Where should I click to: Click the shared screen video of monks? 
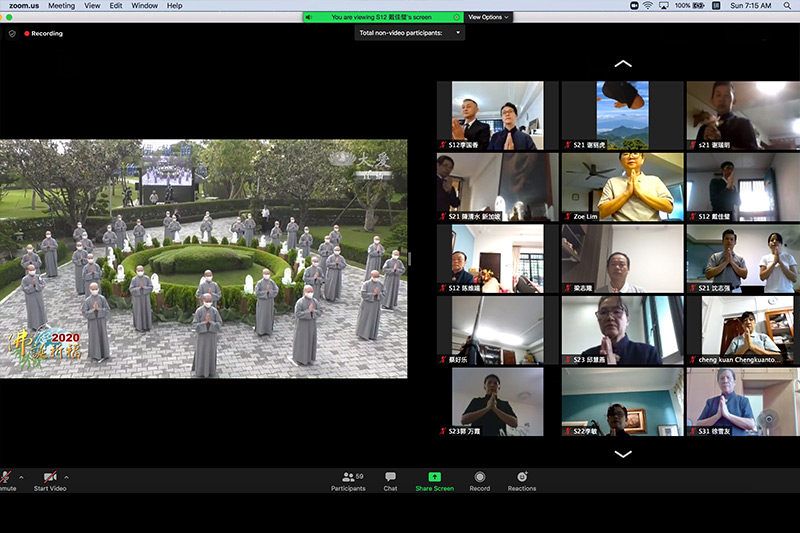204,258
